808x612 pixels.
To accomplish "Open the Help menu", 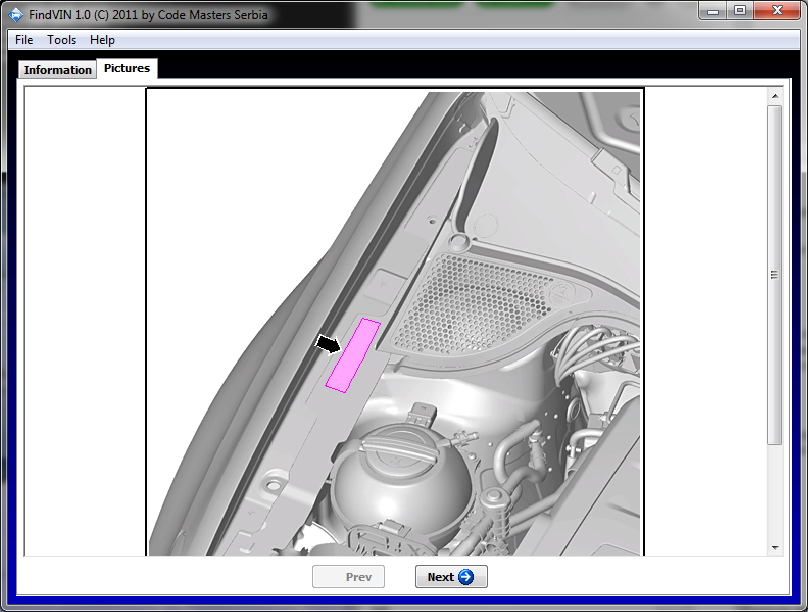I will pyautogui.click(x=102, y=40).
